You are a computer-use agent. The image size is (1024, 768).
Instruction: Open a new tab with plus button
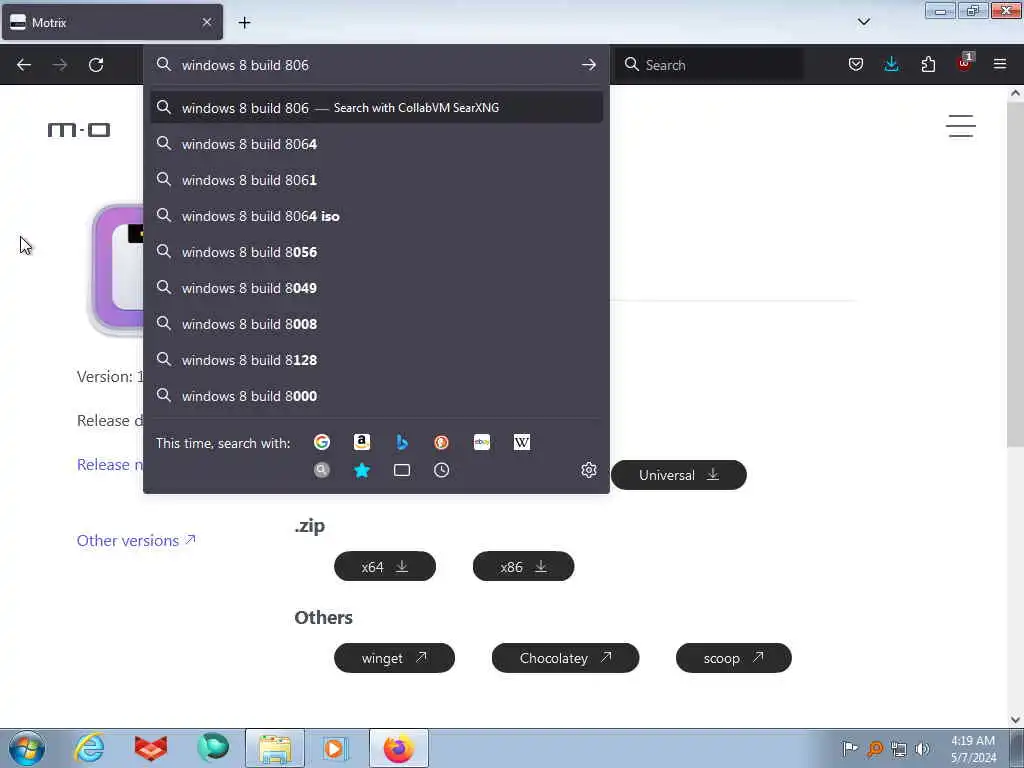244,22
